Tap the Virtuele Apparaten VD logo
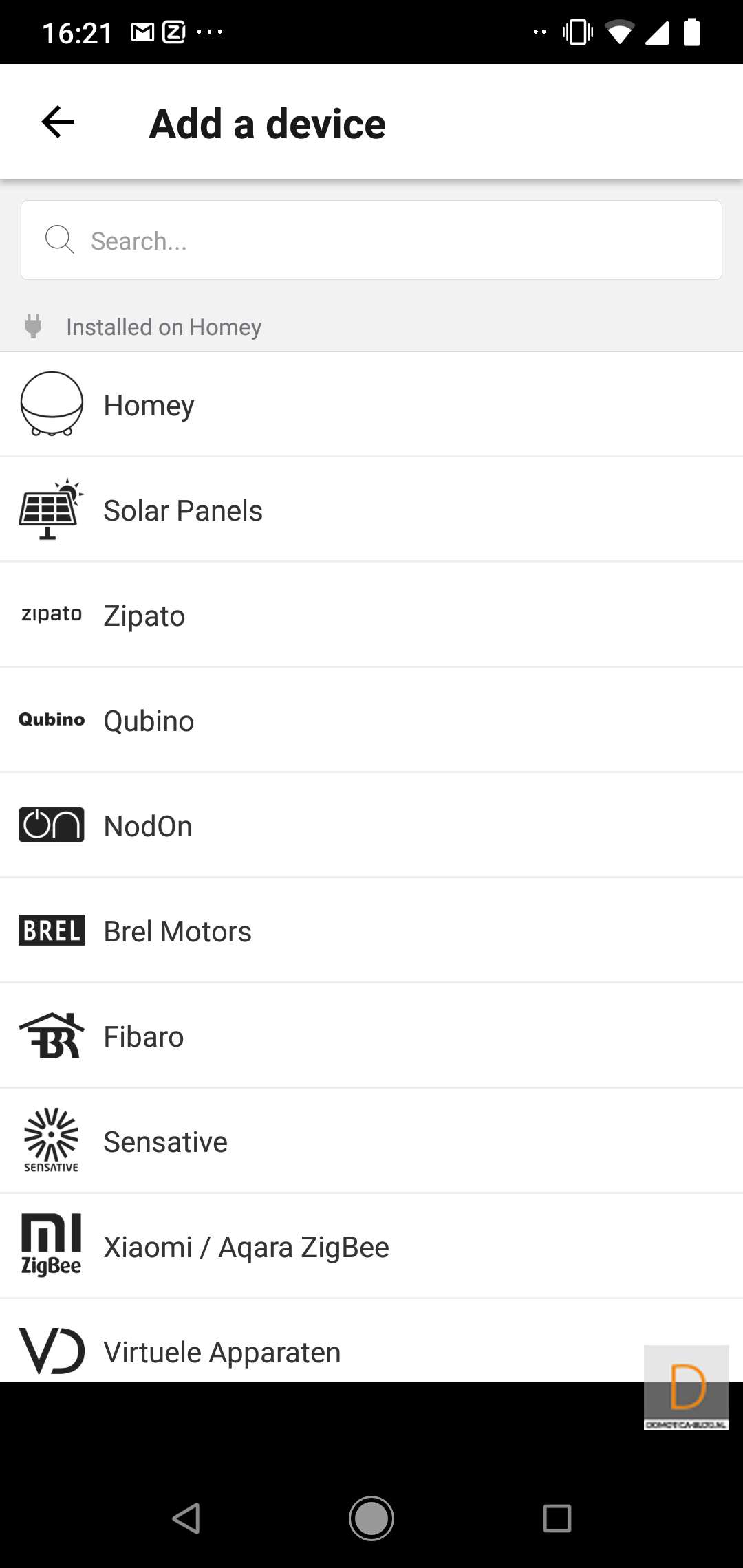The width and height of the screenshot is (743, 1568). [x=52, y=1350]
